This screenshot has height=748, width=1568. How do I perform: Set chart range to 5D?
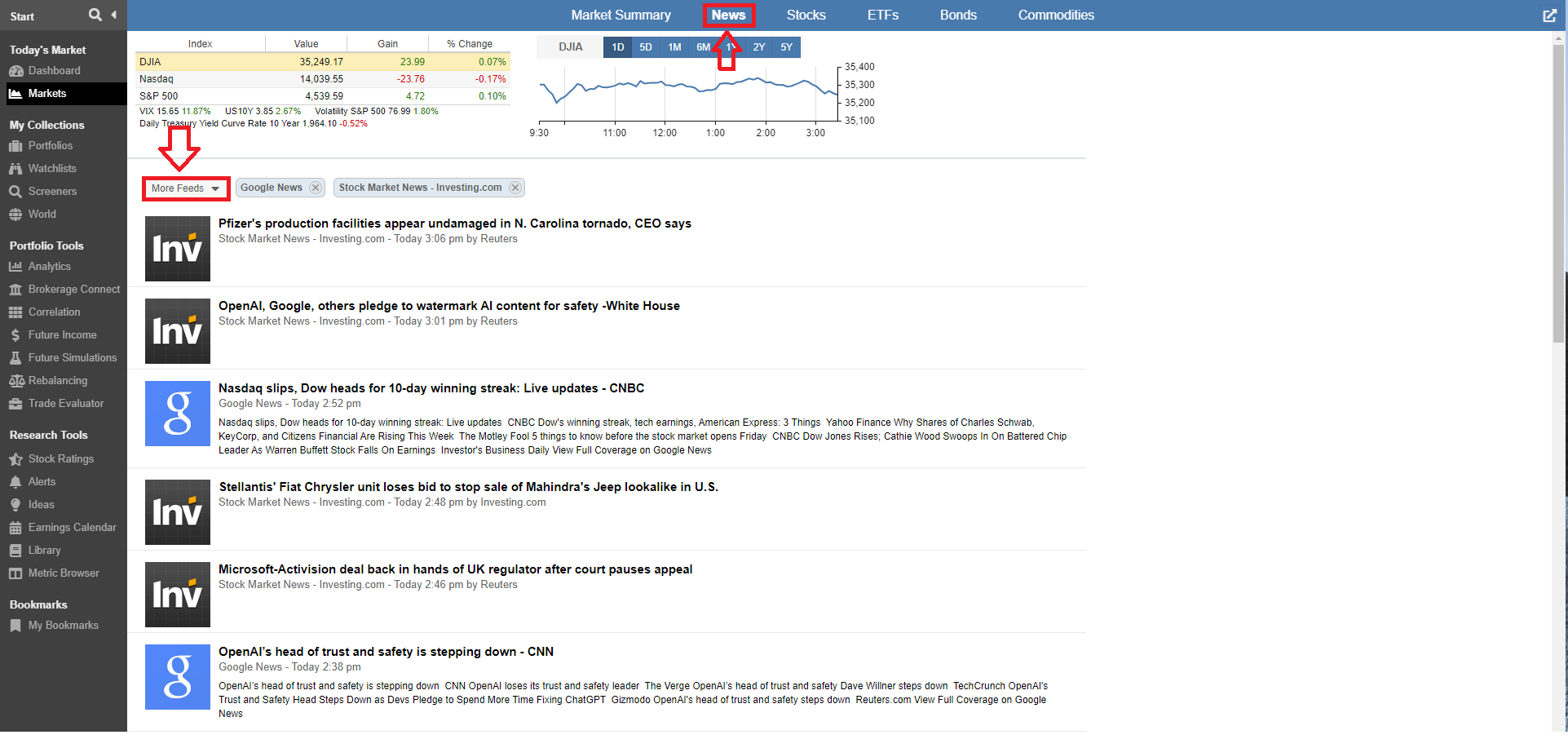pyautogui.click(x=646, y=47)
